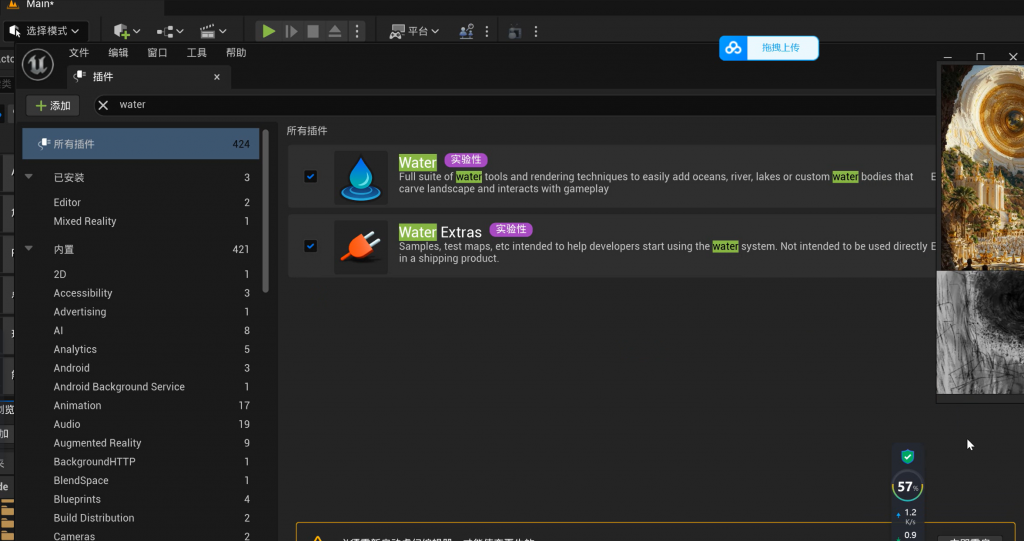Screen dimensions: 1024x541
Task: Click the black and white sketch thumbnail
Action: [982, 332]
